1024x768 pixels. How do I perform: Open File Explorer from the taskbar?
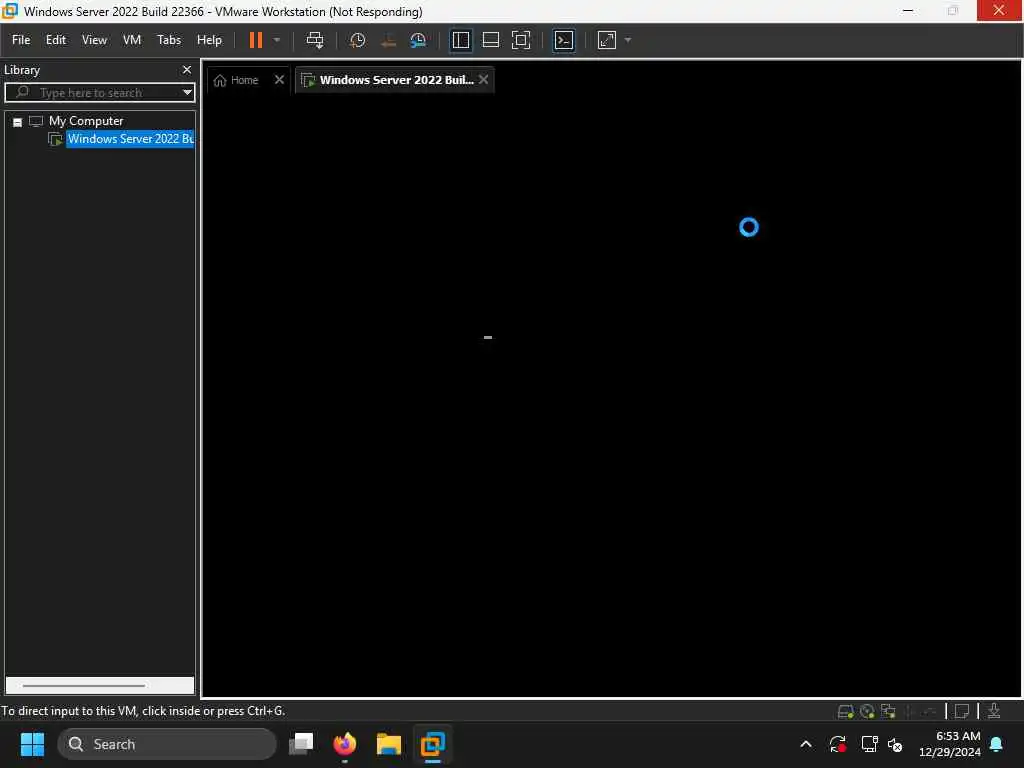(x=389, y=744)
